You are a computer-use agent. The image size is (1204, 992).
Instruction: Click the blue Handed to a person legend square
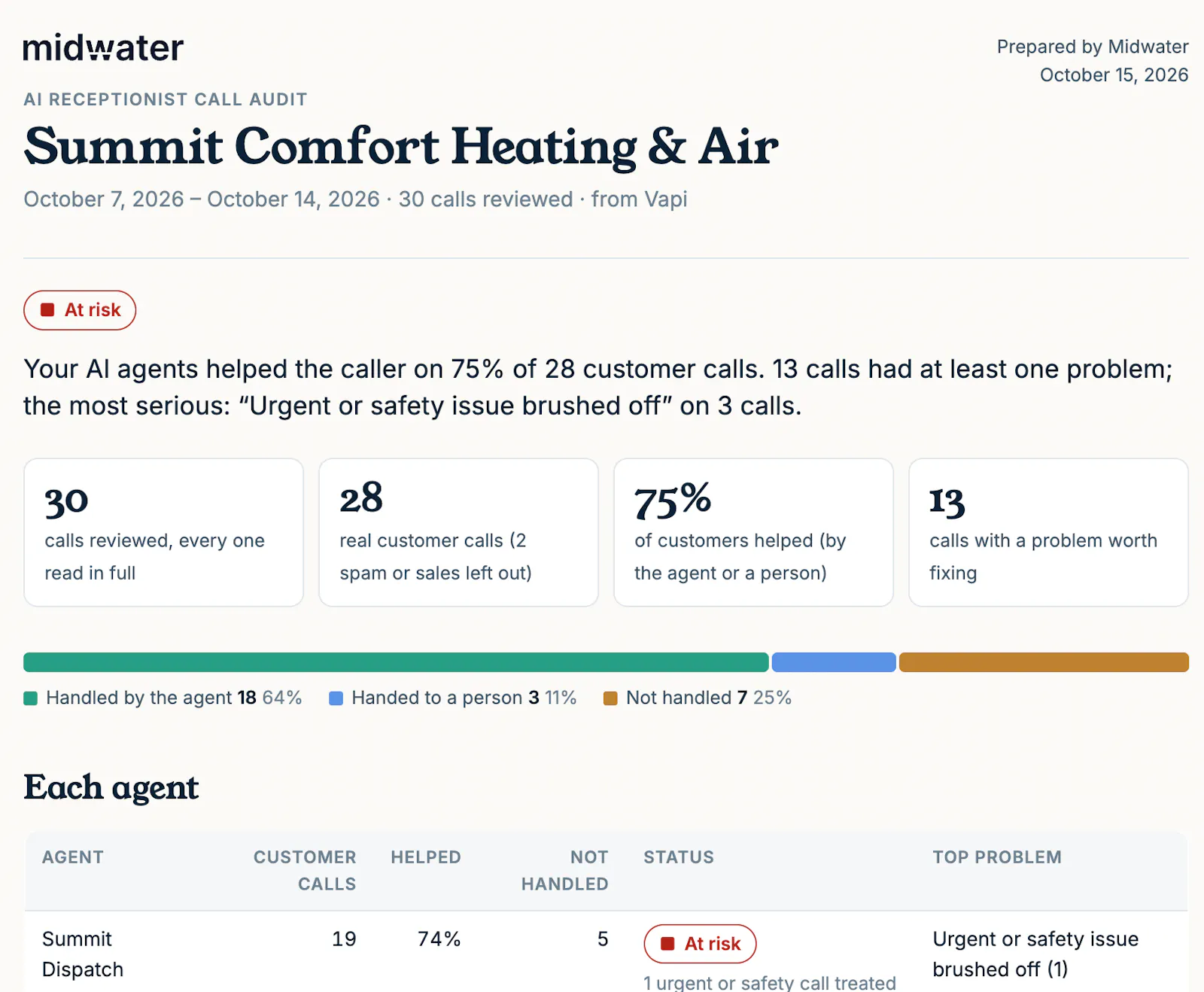[336, 698]
